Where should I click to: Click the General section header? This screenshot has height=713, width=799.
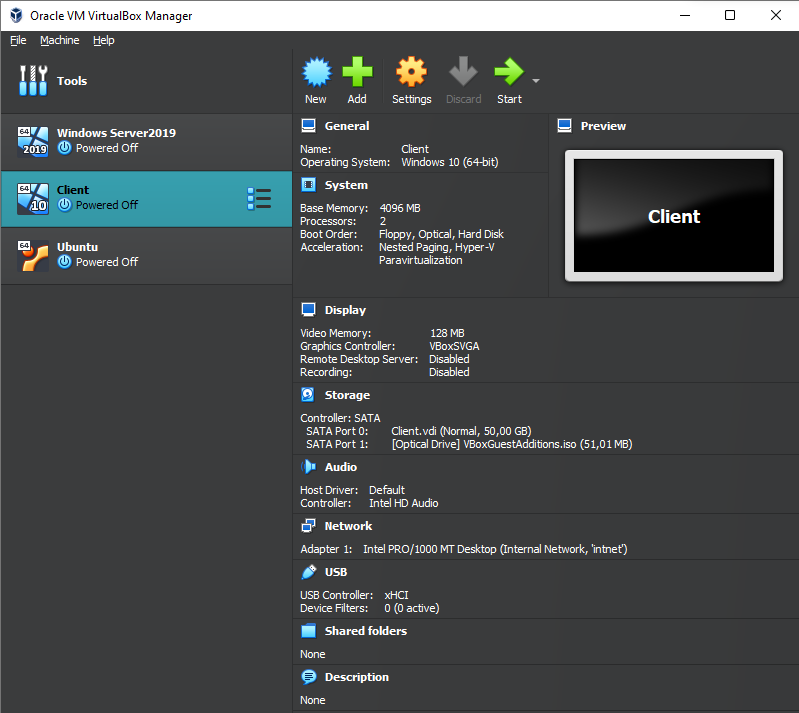[346, 126]
